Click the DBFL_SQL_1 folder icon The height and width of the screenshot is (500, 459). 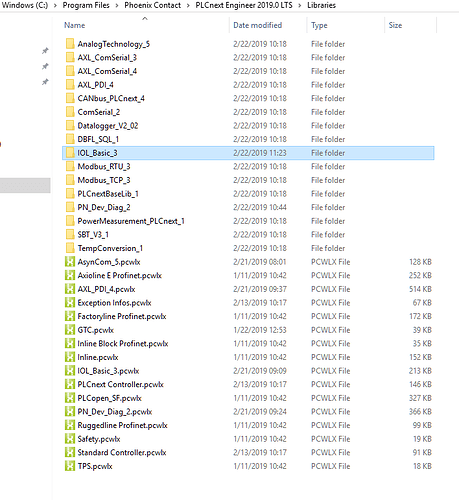[x=70, y=139]
